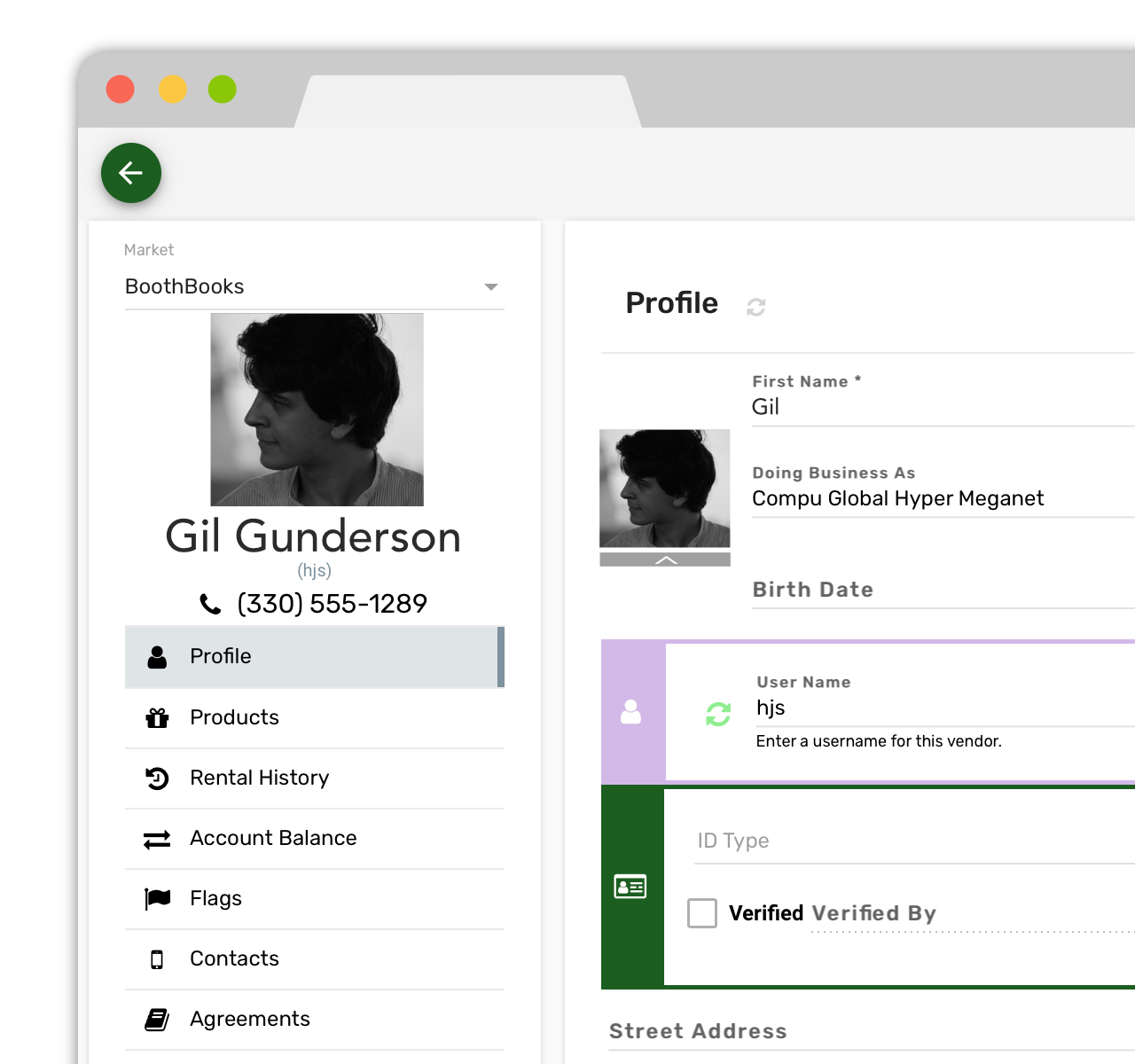
Task: Click the flag icon beside Flags
Action: pyautogui.click(x=158, y=898)
